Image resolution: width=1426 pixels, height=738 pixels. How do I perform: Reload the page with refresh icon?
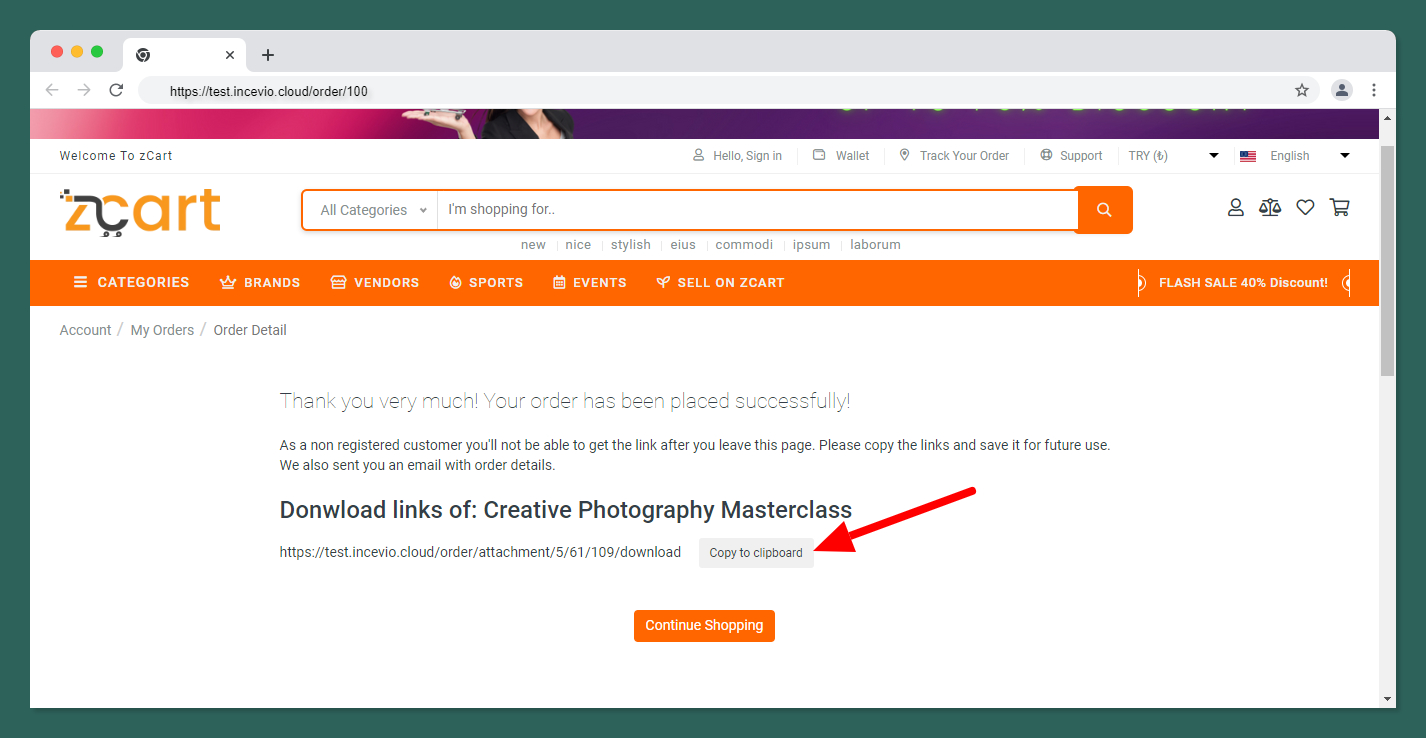pyautogui.click(x=116, y=91)
